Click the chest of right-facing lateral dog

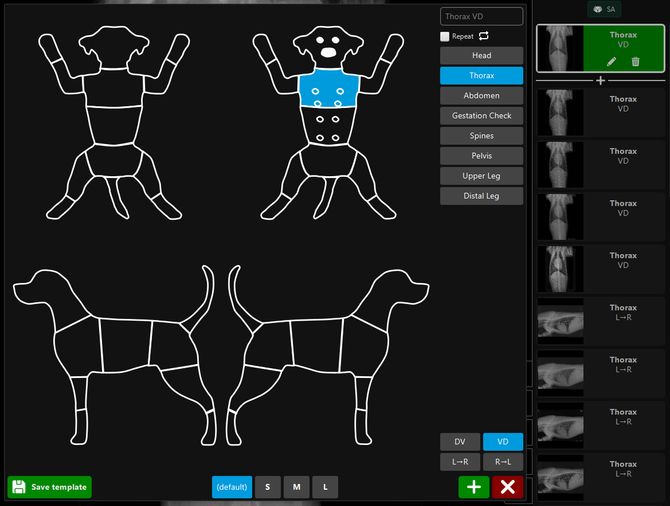[x=364, y=346]
